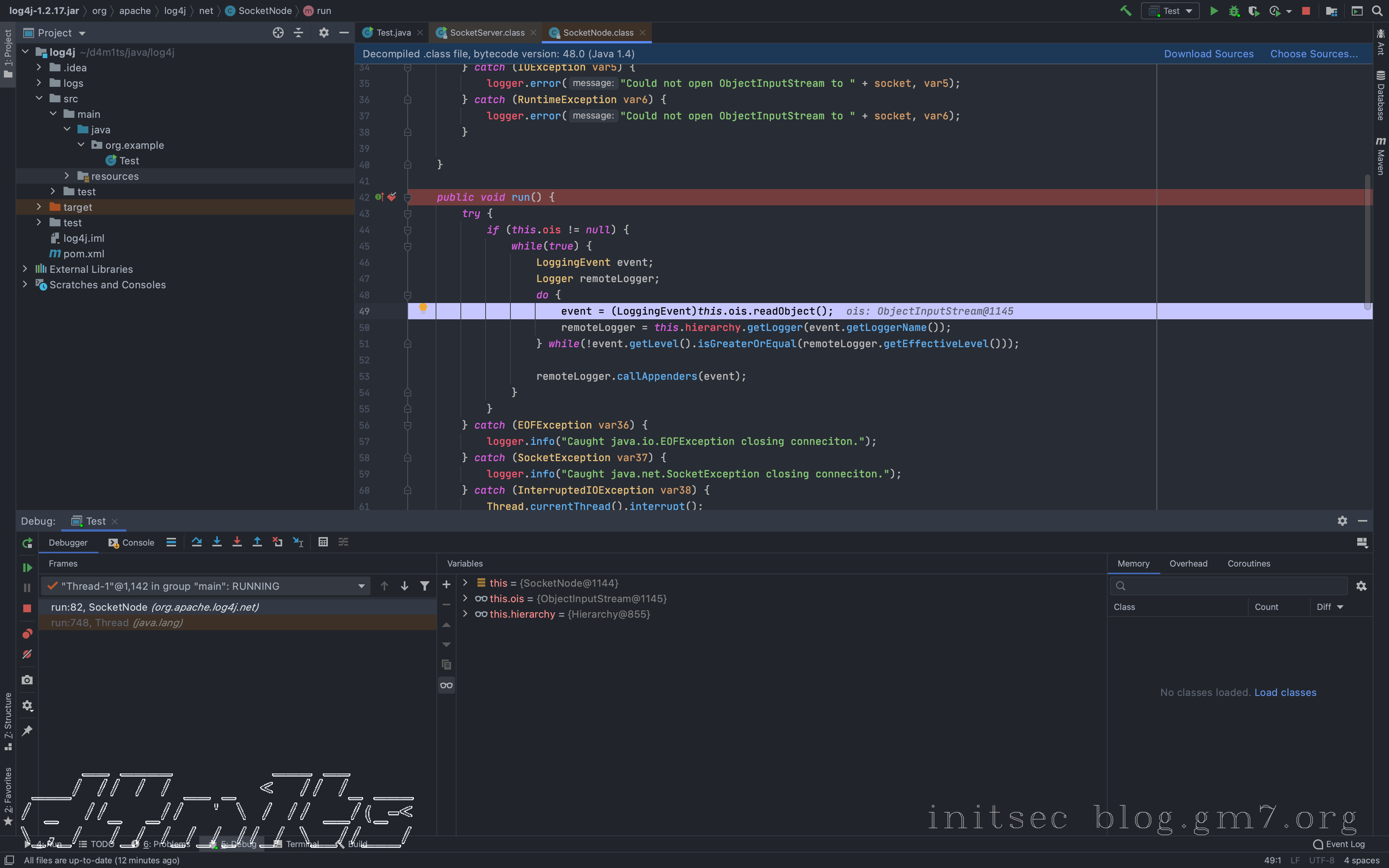Click the Download Sources link

point(1208,54)
